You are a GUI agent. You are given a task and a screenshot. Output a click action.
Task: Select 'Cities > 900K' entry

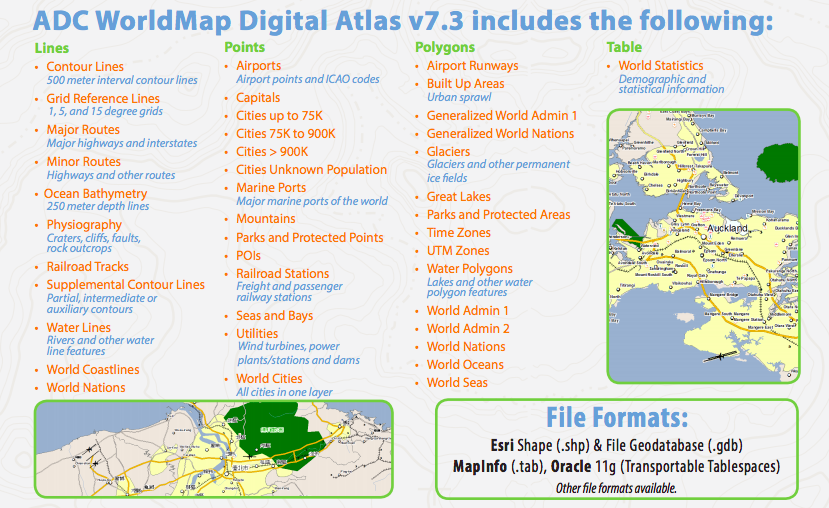(272, 152)
